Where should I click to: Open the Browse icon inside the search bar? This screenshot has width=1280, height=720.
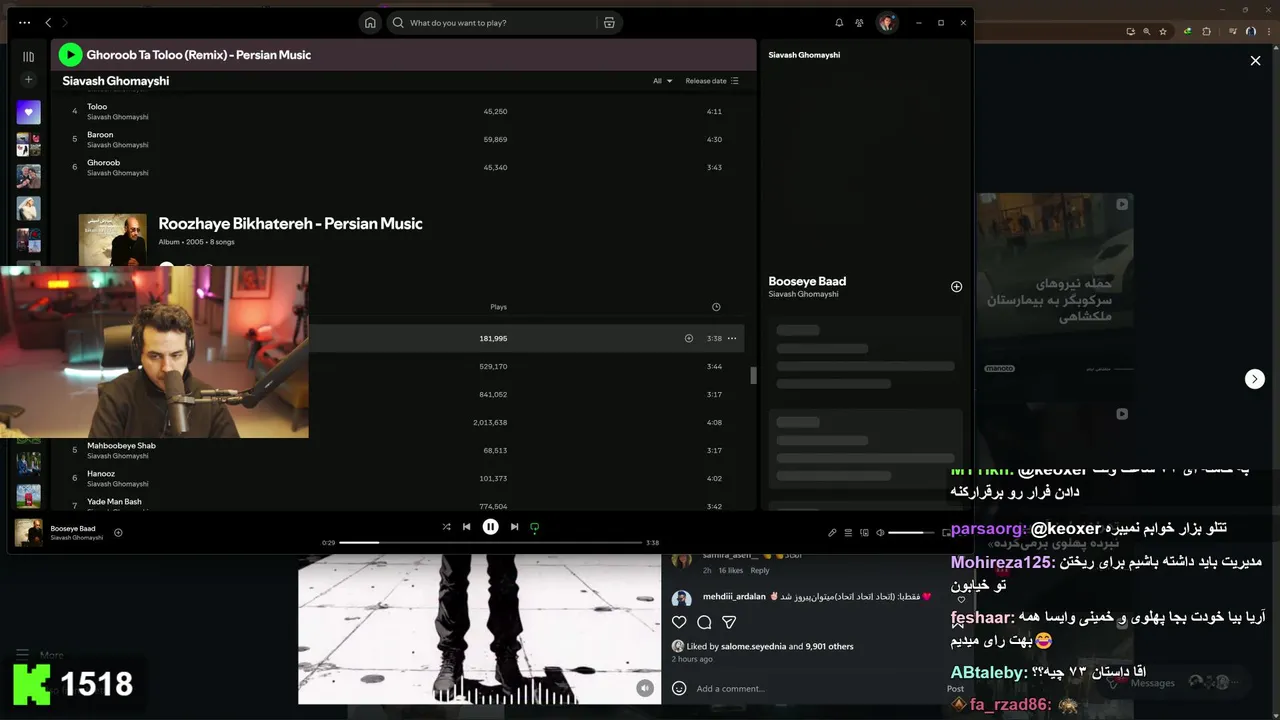point(608,22)
